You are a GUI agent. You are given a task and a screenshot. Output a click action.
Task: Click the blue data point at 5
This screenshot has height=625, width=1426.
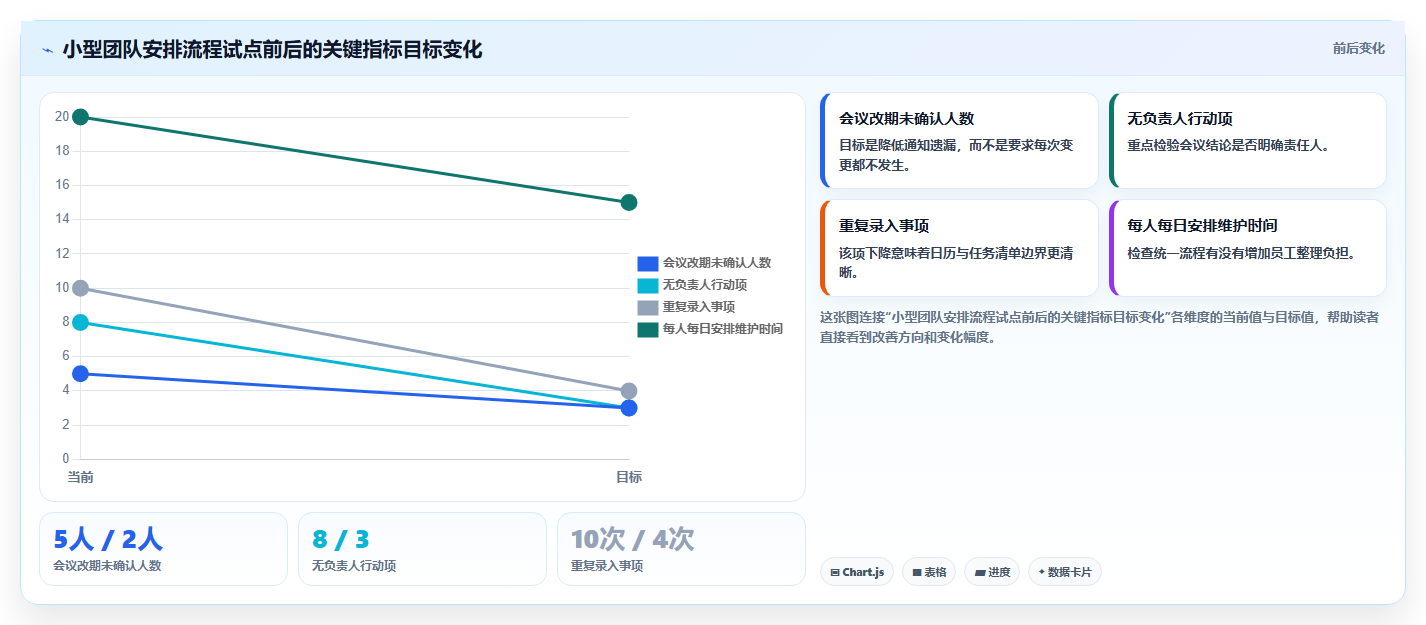81,374
